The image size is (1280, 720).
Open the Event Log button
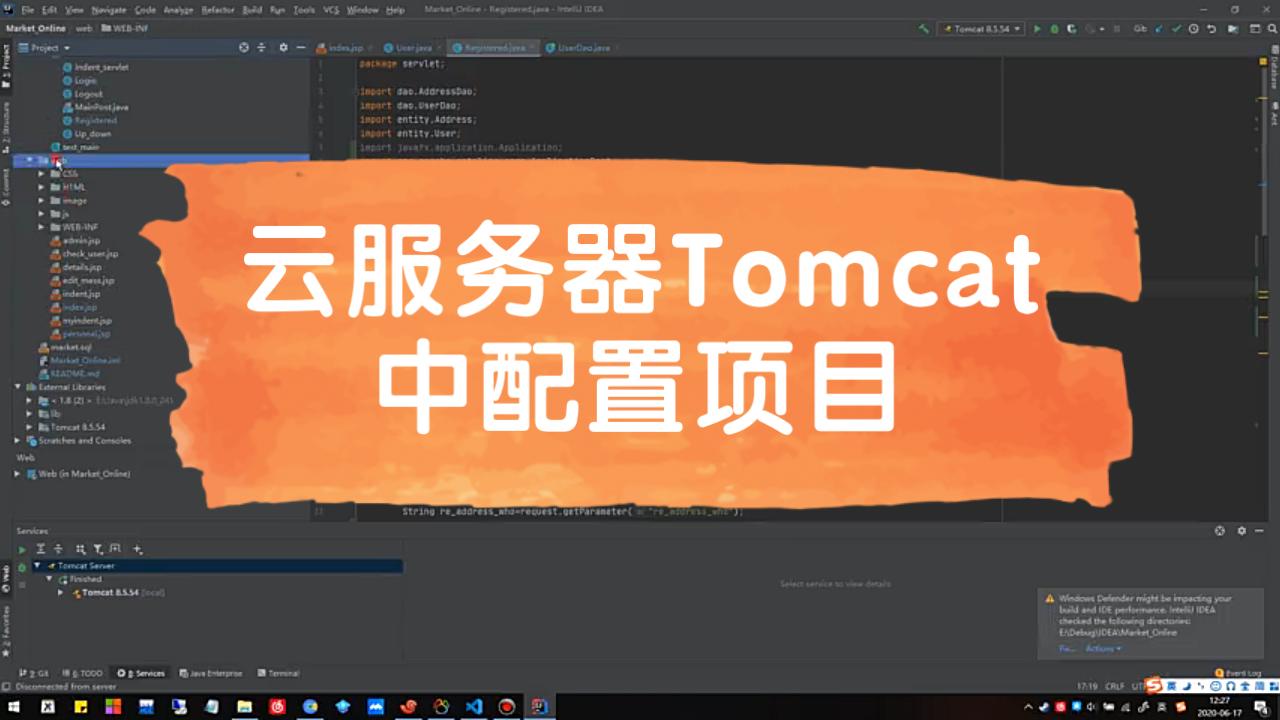[1238, 673]
